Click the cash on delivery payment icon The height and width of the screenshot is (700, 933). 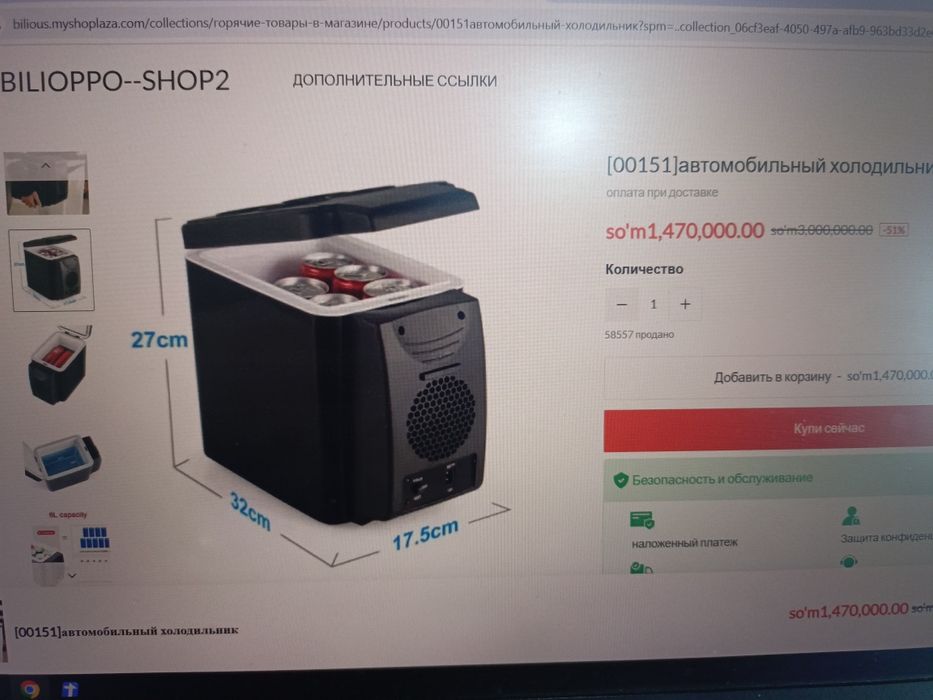pos(642,520)
